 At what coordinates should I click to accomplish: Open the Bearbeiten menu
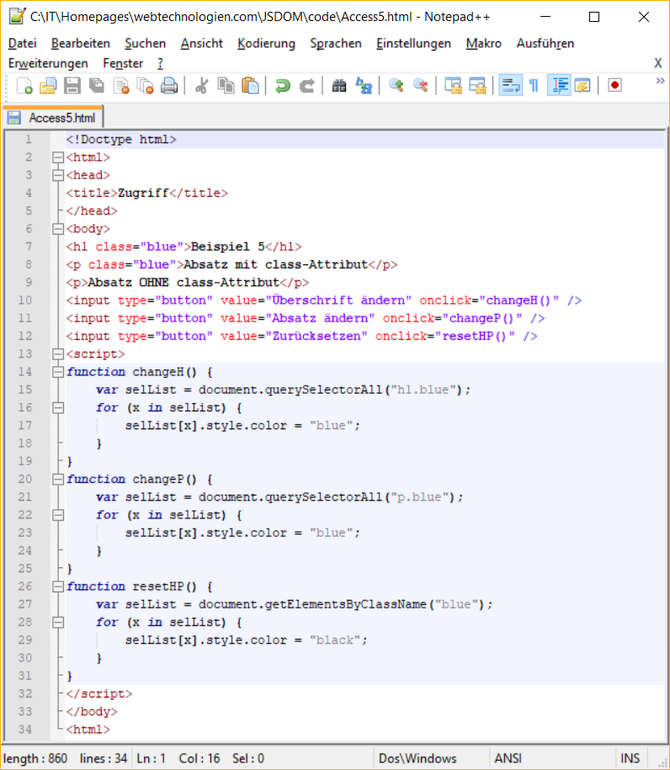[81, 43]
